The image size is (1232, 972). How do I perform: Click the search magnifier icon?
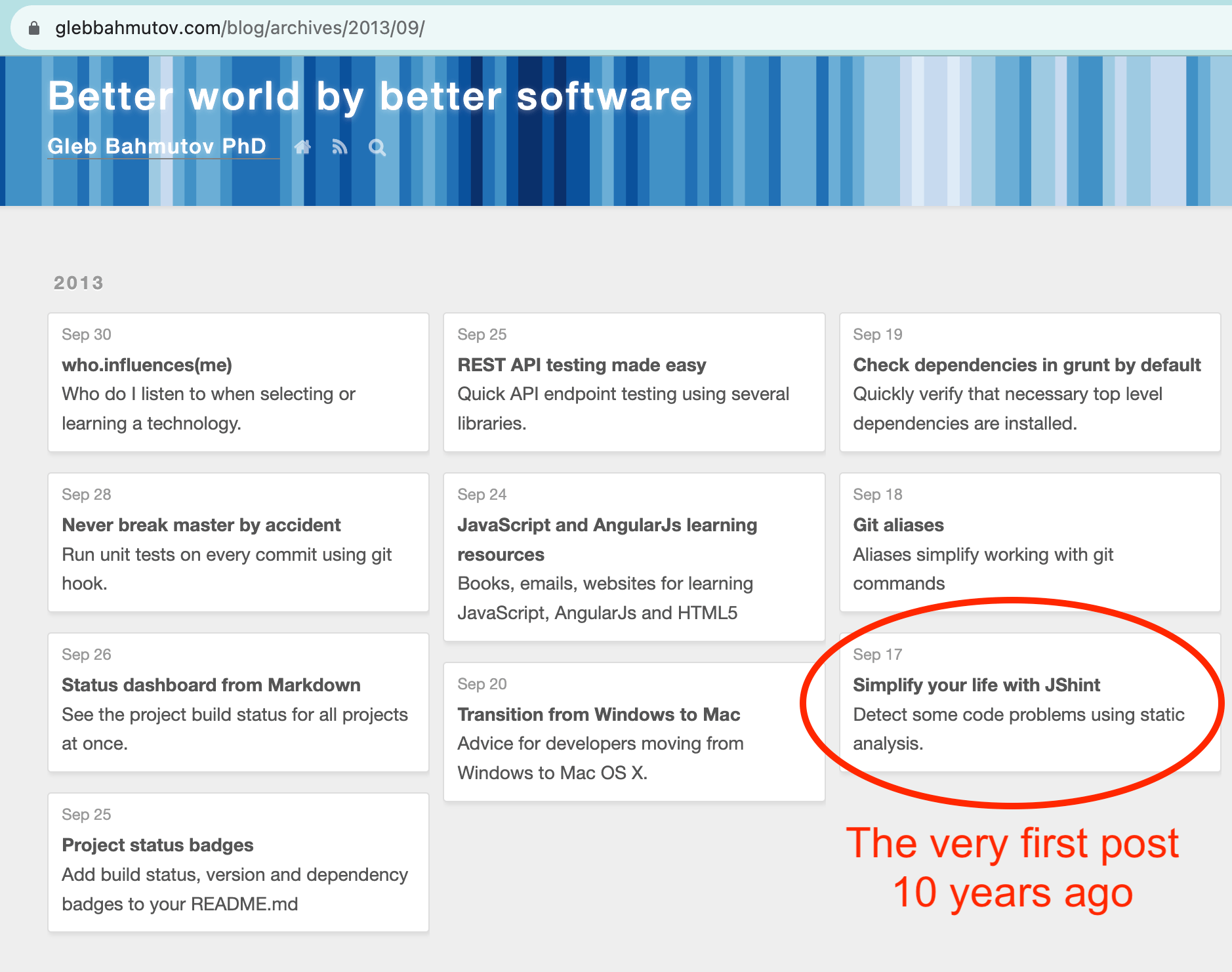click(x=377, y=148)
